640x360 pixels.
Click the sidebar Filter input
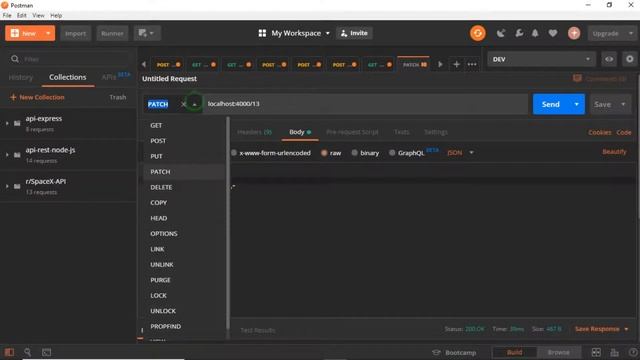pyautogui.click(x=69, y=59)
